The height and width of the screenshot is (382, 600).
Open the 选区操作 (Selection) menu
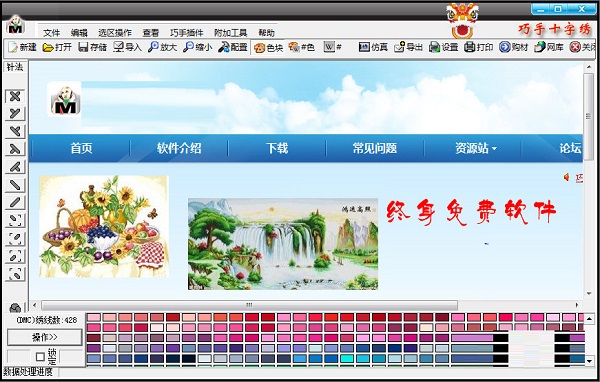115,33
